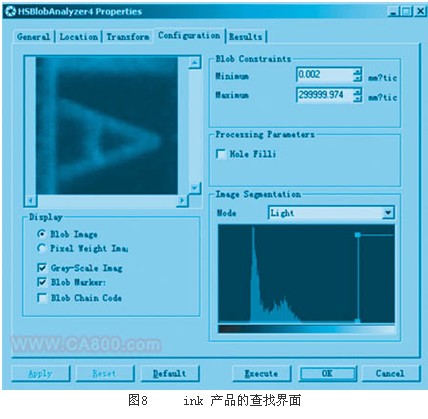Click the Execute button
This screenshot has width=428, height=419.
[x=261, y=374]
